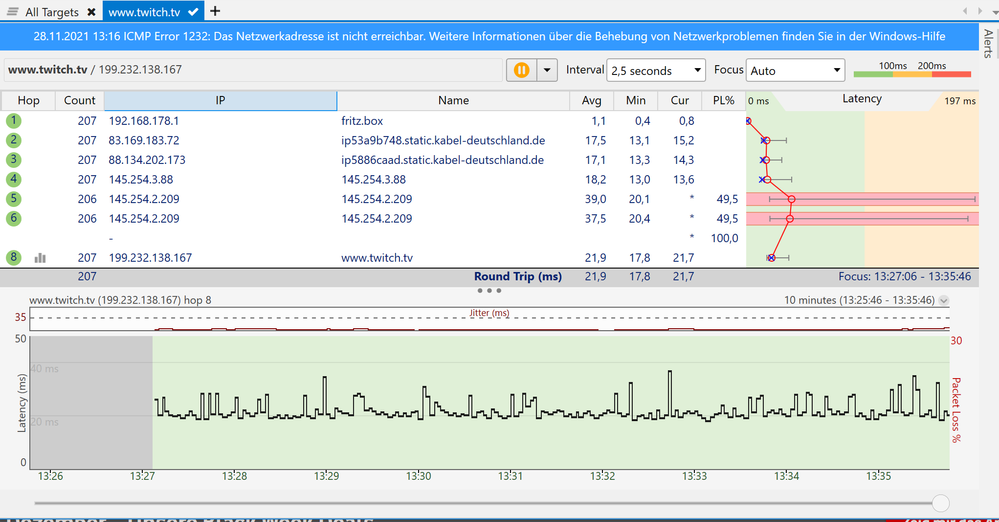Click IP 192.168.178.1
This screenshot has width=999, height=522.
(143, 120)
